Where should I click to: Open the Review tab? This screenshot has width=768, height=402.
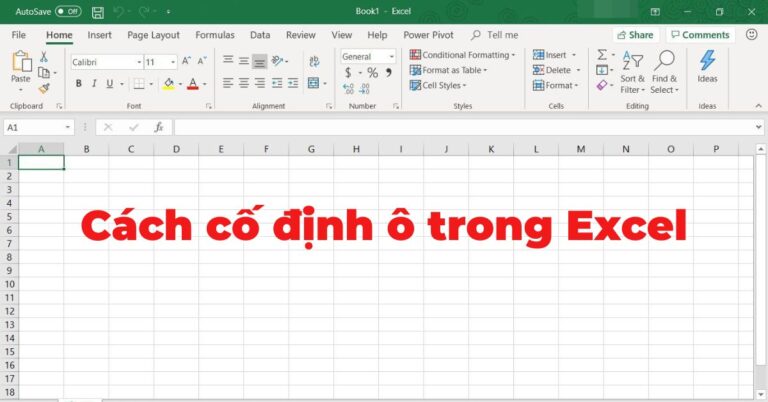301,35
